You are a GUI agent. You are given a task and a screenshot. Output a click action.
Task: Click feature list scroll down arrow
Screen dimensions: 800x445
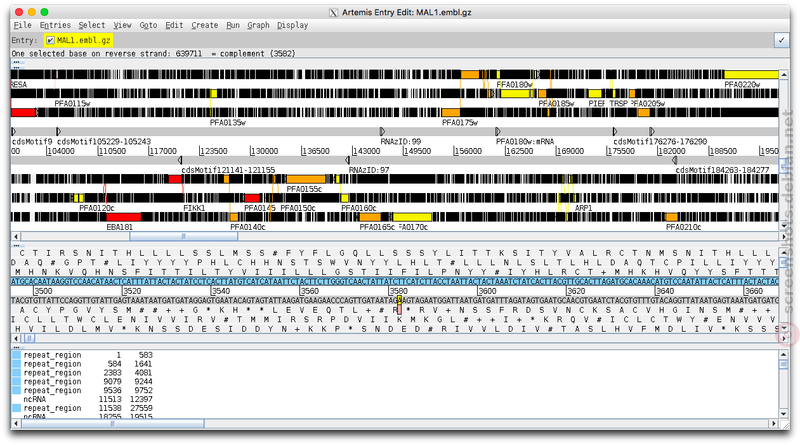(x=784, y=414)
